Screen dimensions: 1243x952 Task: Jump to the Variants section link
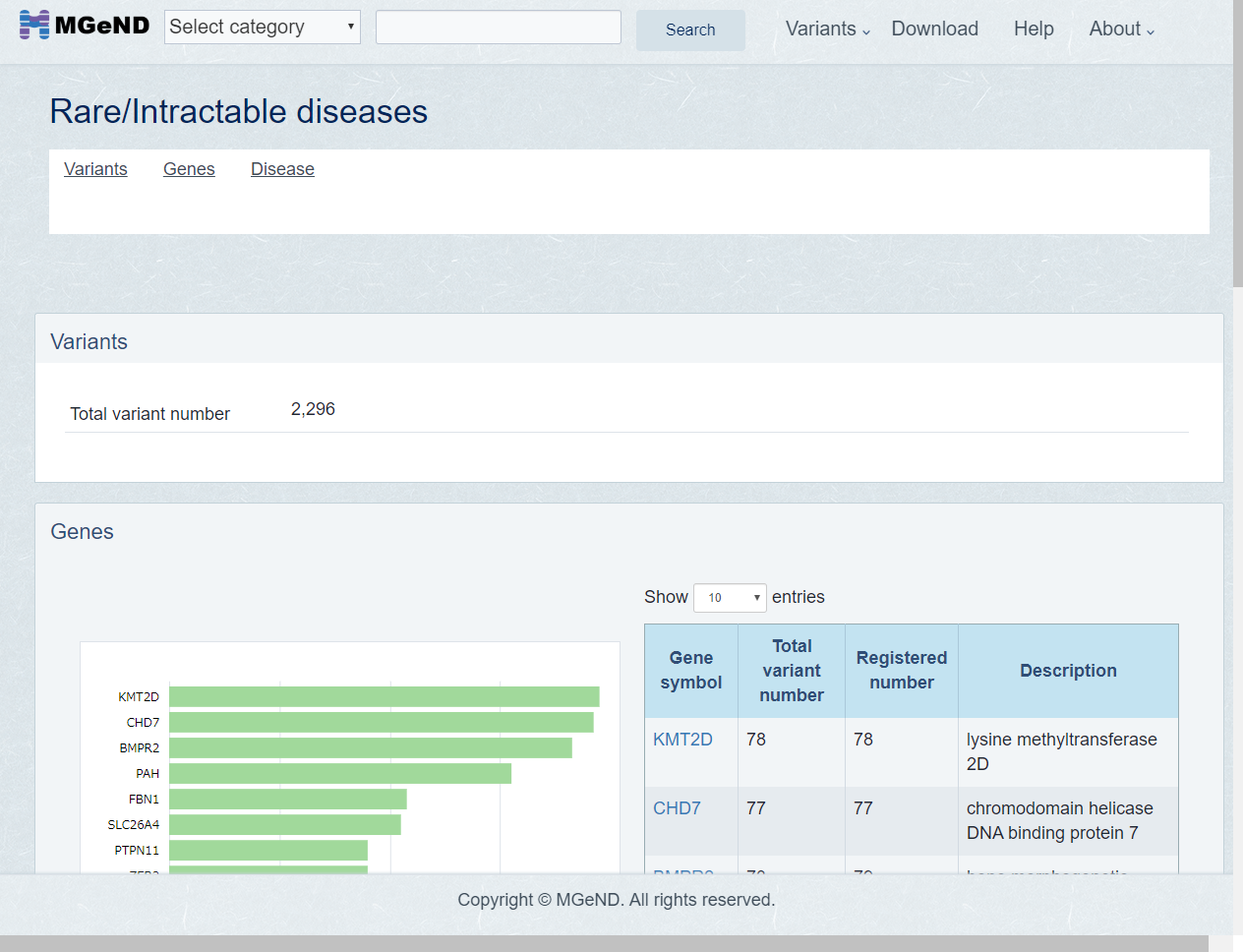(x=95, y=169)
